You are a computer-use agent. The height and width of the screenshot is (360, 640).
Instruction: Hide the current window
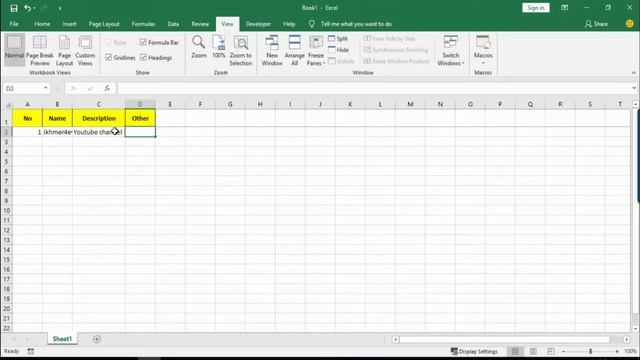[x=338, y=50]
